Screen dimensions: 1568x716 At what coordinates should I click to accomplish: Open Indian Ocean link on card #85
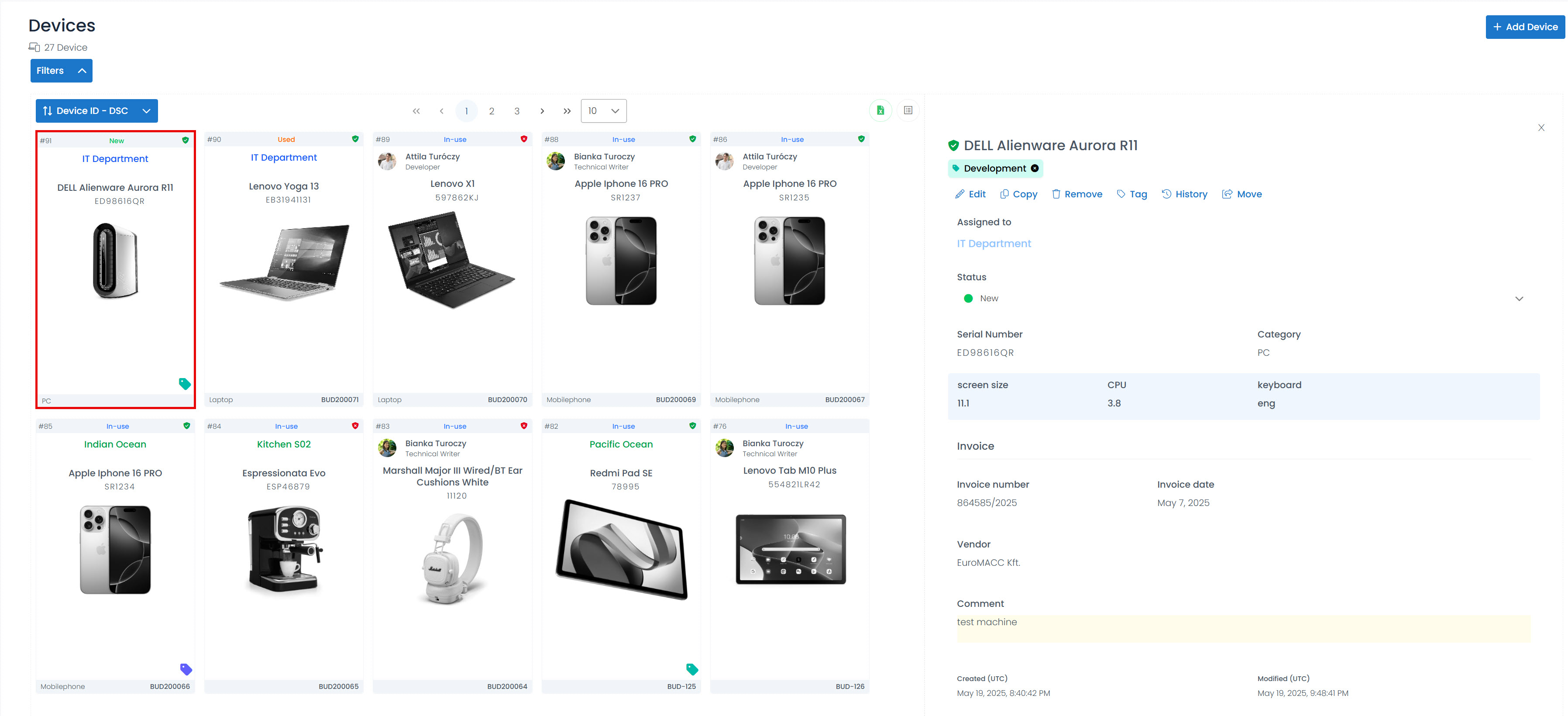[115, 444]
